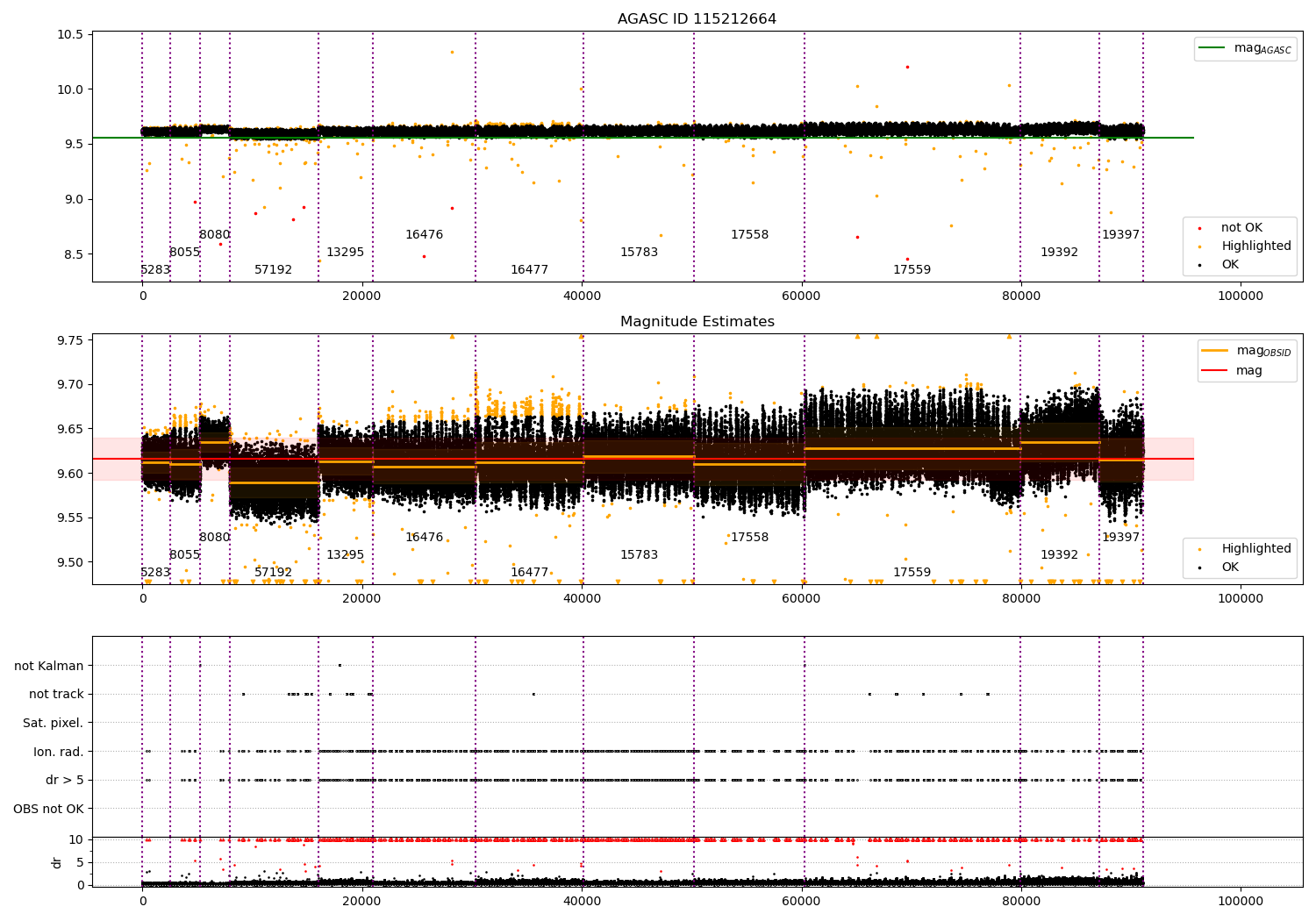The width and height of the screenshot is (1316, 921).
Task: Click the orange outlier point near magnitude 10.3
Action: point(452,52)
